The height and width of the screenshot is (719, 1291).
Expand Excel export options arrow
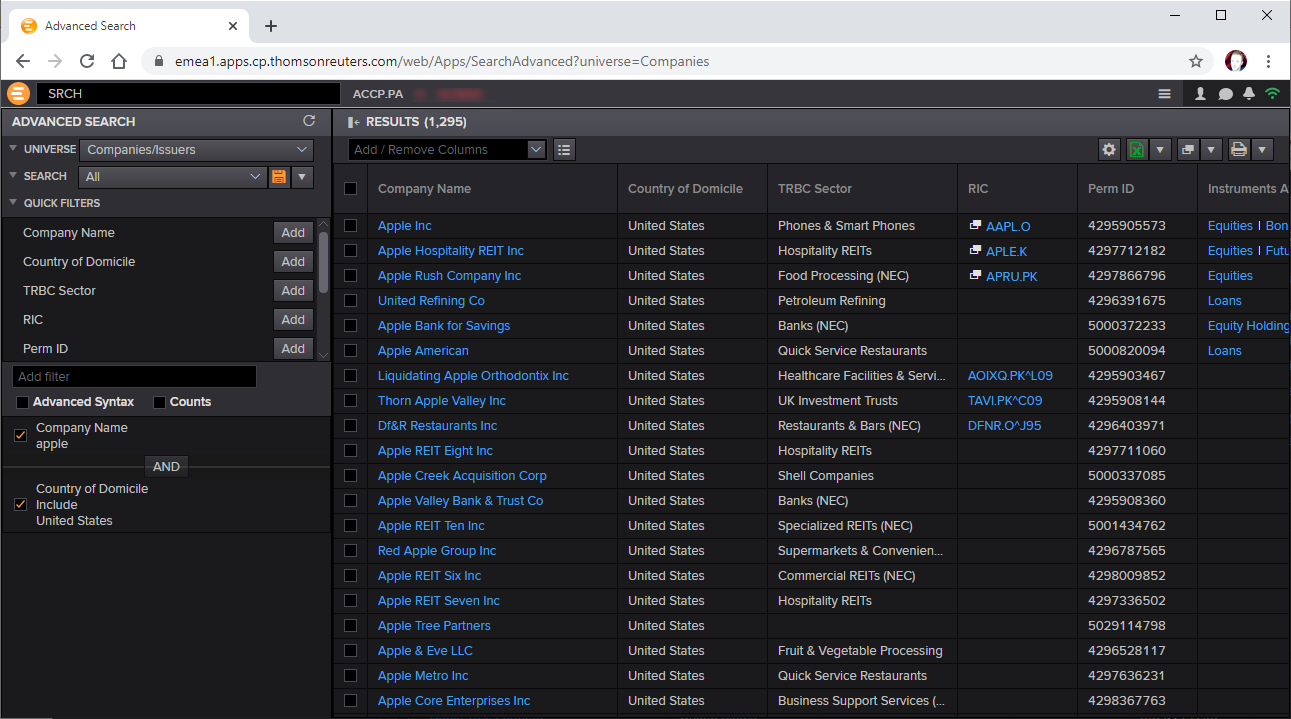click(1160, 150)
